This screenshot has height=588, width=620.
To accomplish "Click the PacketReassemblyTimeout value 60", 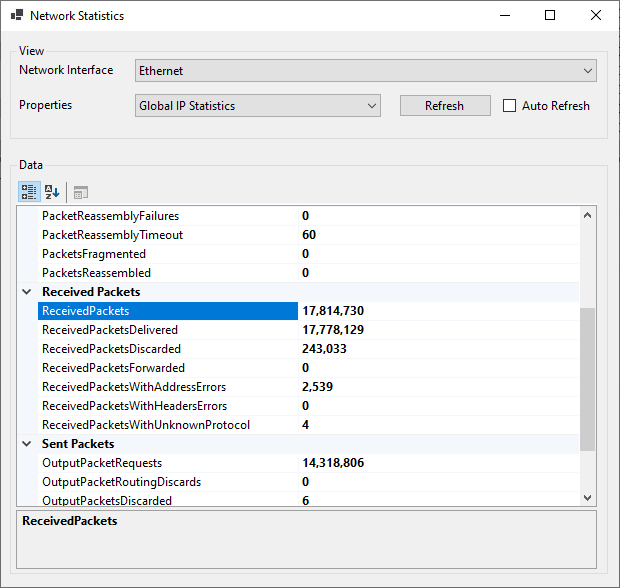I will click(x=309, y=235).
